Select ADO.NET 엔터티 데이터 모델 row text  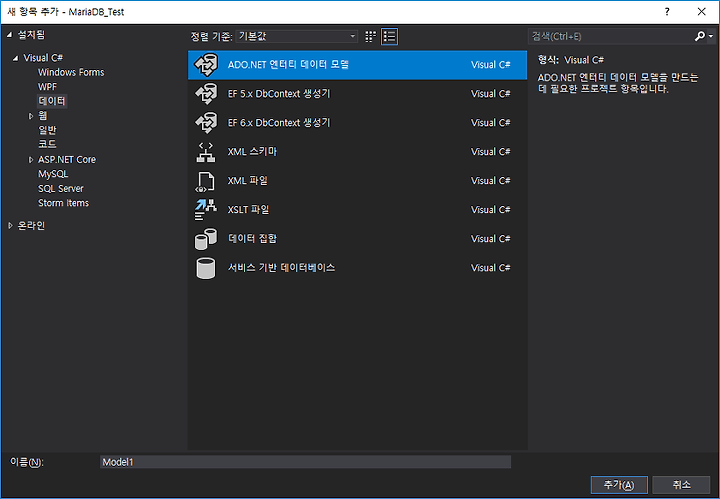pos(288,65)
